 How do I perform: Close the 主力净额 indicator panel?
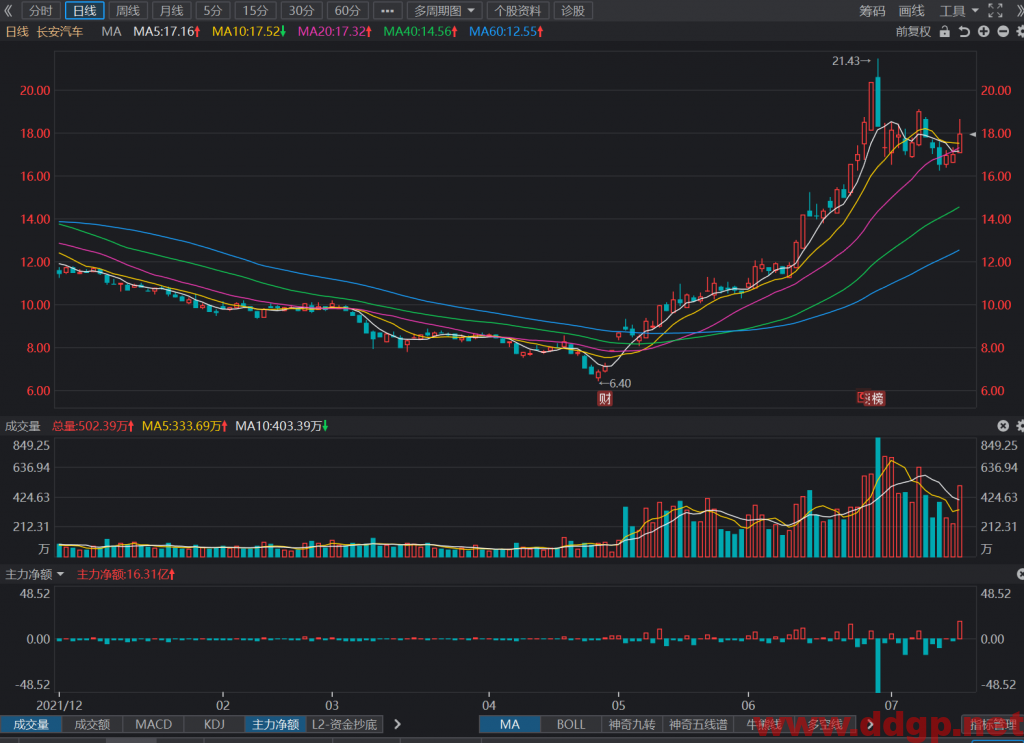pyautogui.click(x=1020, y=574)
